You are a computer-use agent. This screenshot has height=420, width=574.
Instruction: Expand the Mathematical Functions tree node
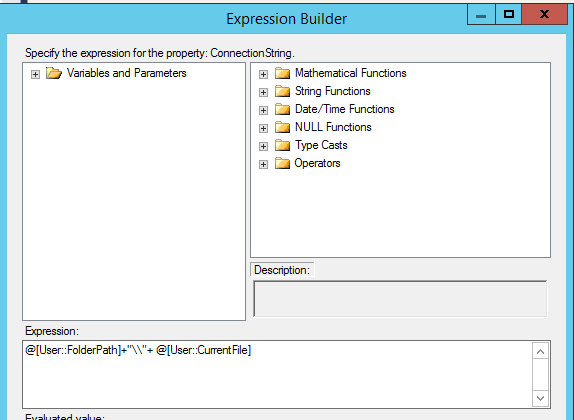point(263,74)
